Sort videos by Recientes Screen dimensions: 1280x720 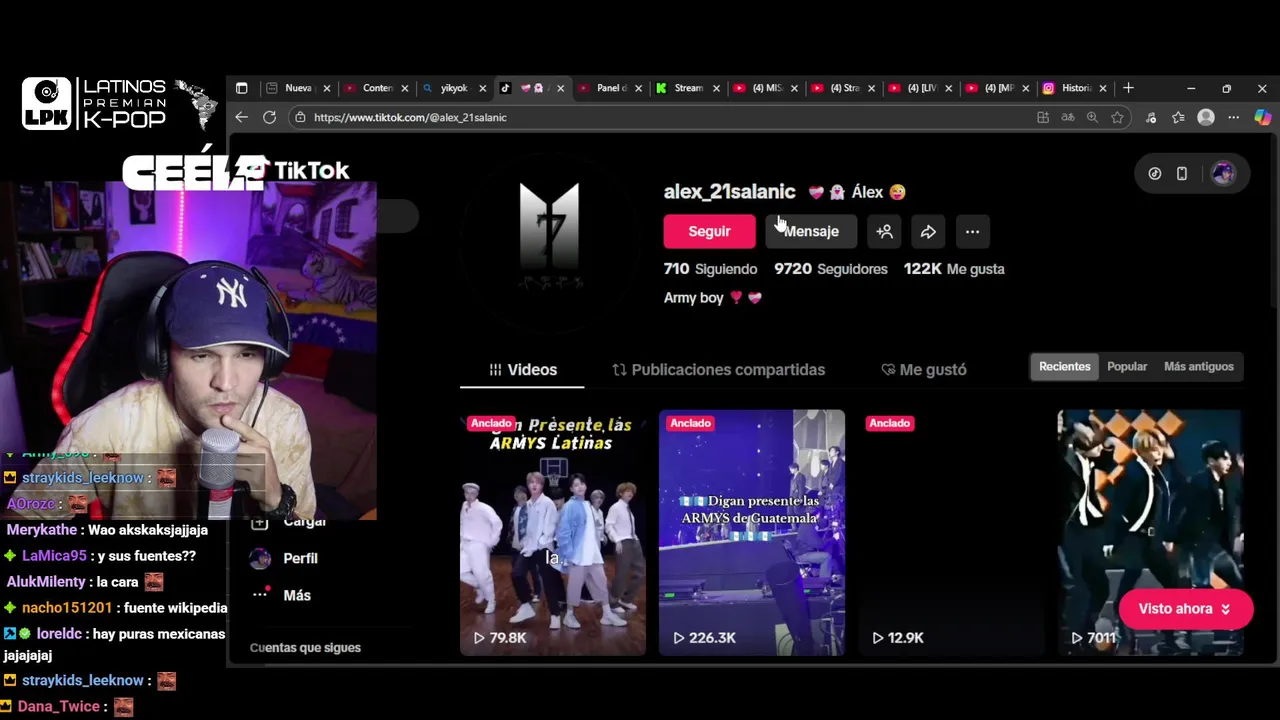click(x=1064, y=367)
